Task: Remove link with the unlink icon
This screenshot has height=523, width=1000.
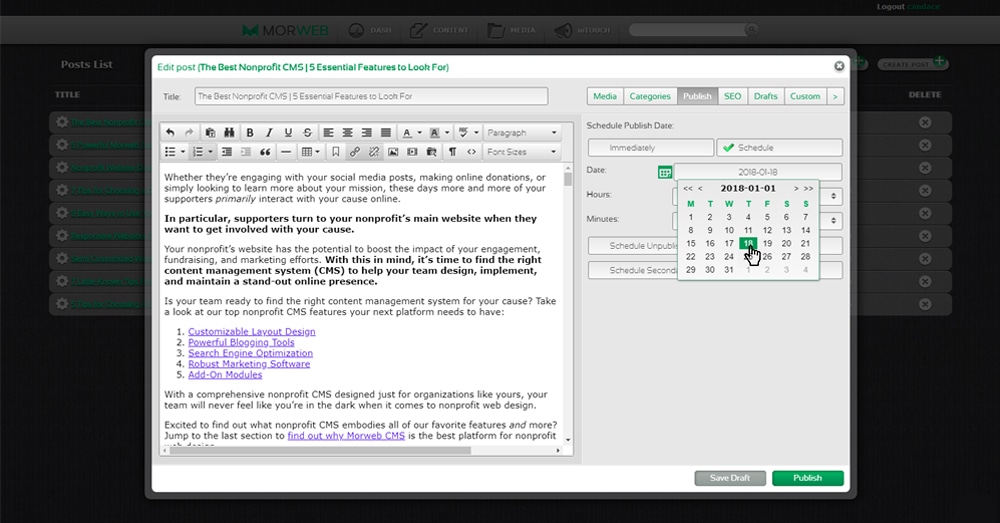Action: click(x=374, y=152)
